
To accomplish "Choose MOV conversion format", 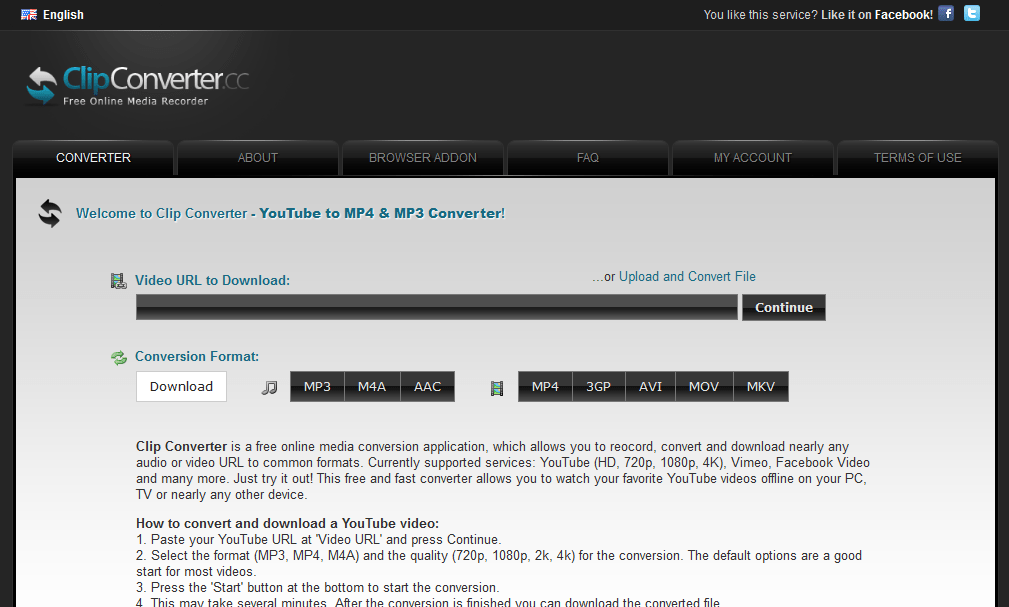I will click(x=704, y=386).
